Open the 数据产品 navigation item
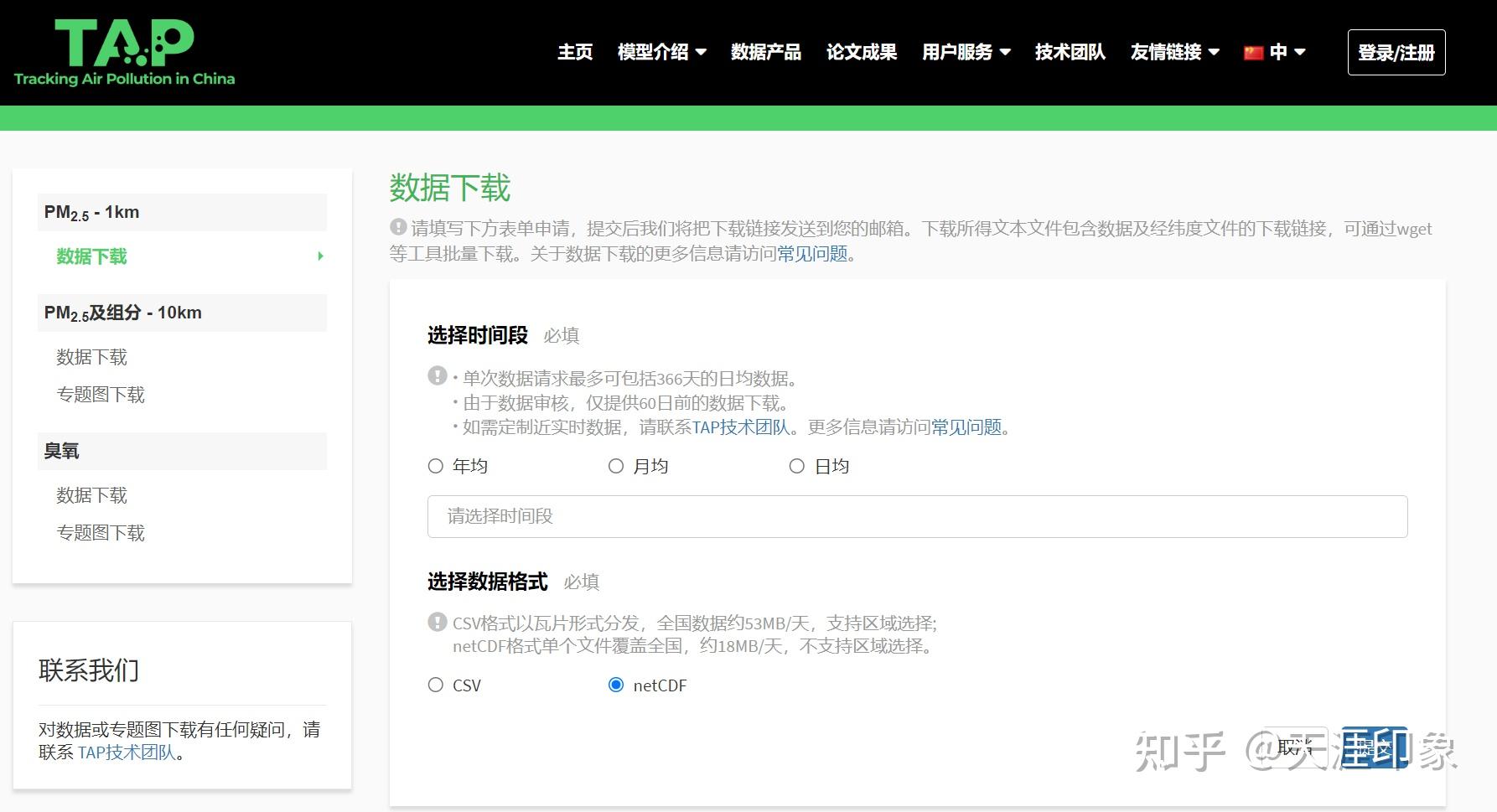The image size is (1497, 812). 765,51
